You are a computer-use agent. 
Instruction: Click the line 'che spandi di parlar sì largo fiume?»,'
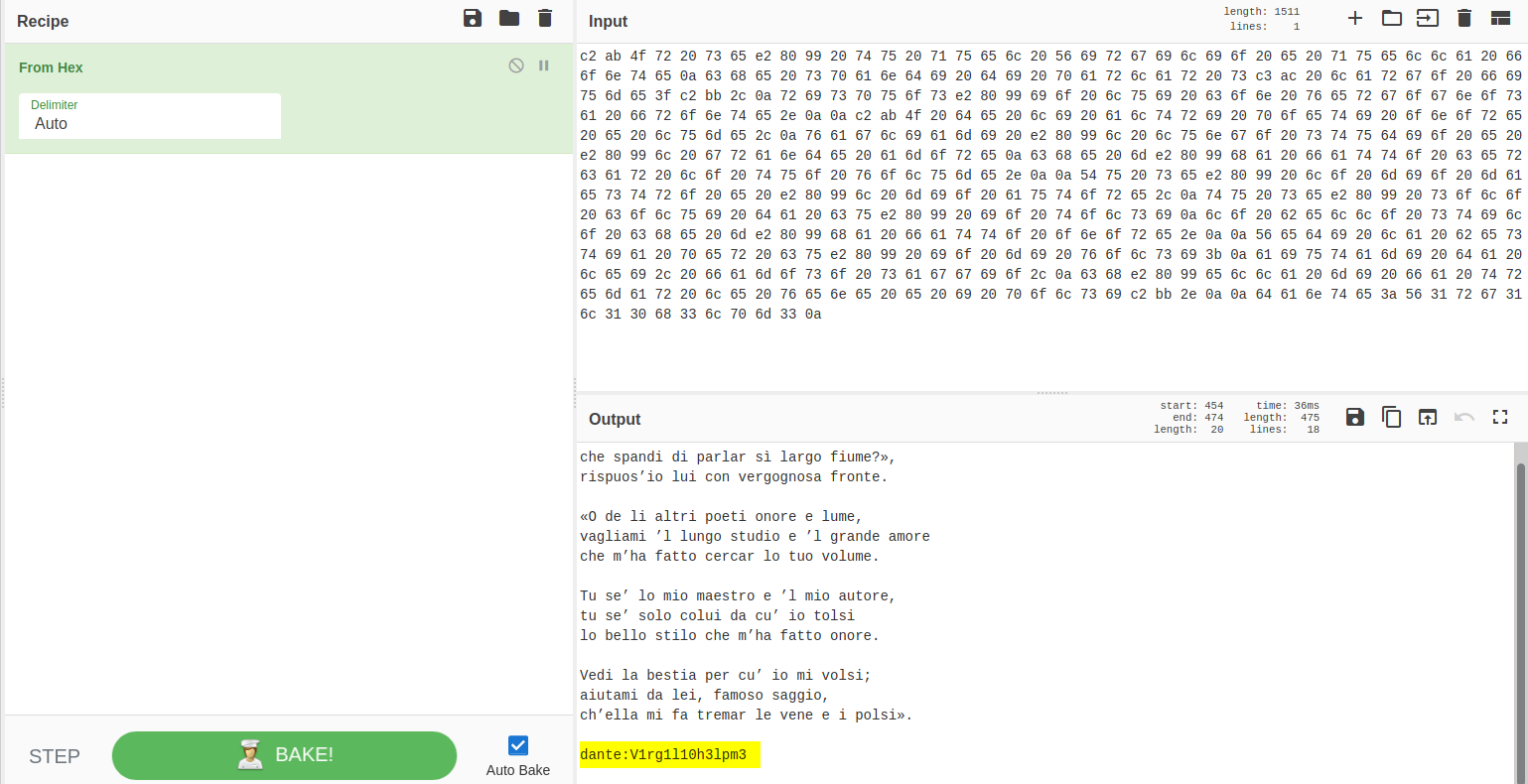click(x=738, y=457)
